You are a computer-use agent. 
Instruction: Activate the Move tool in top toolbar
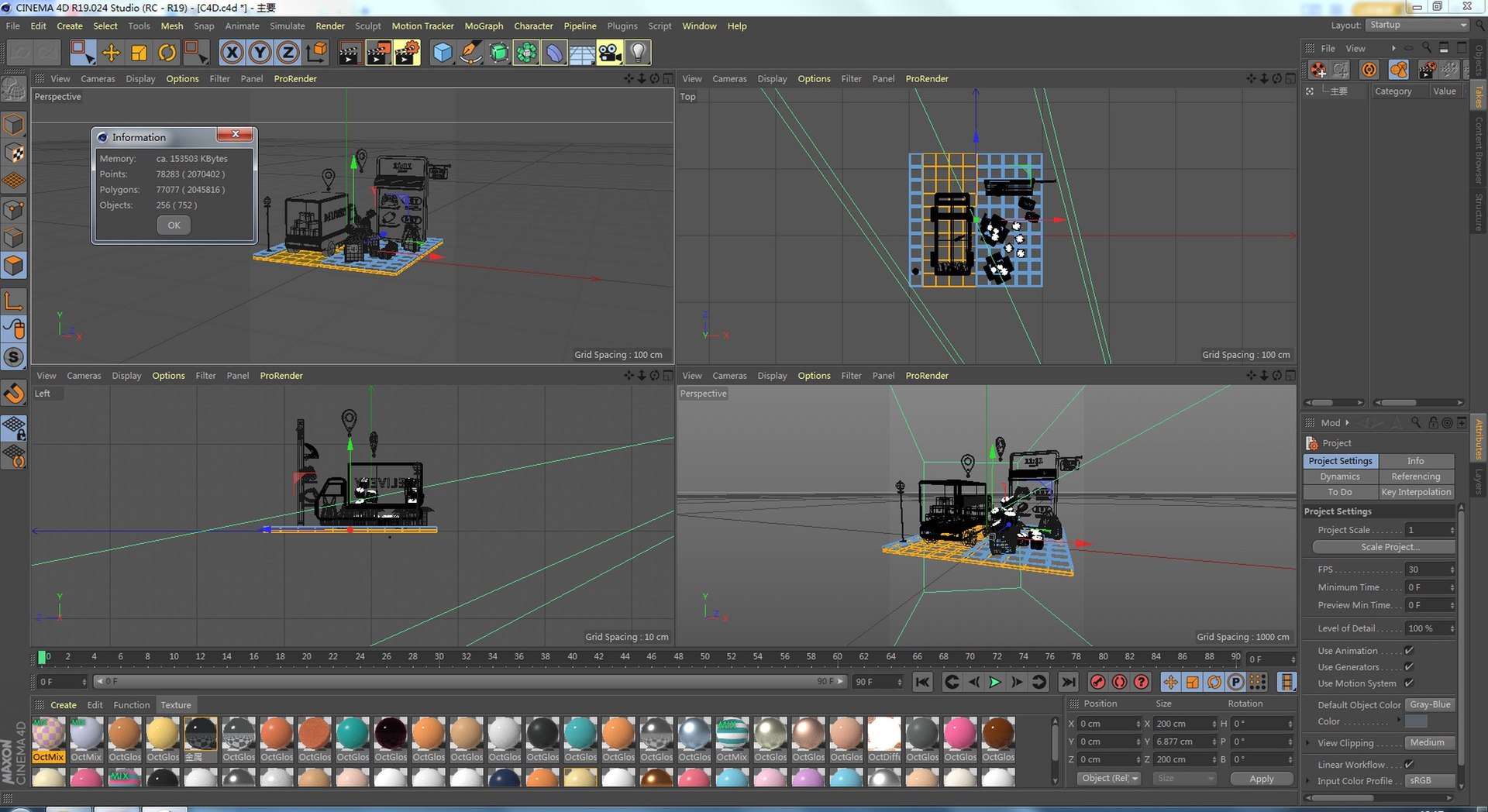tap(111, 53)
